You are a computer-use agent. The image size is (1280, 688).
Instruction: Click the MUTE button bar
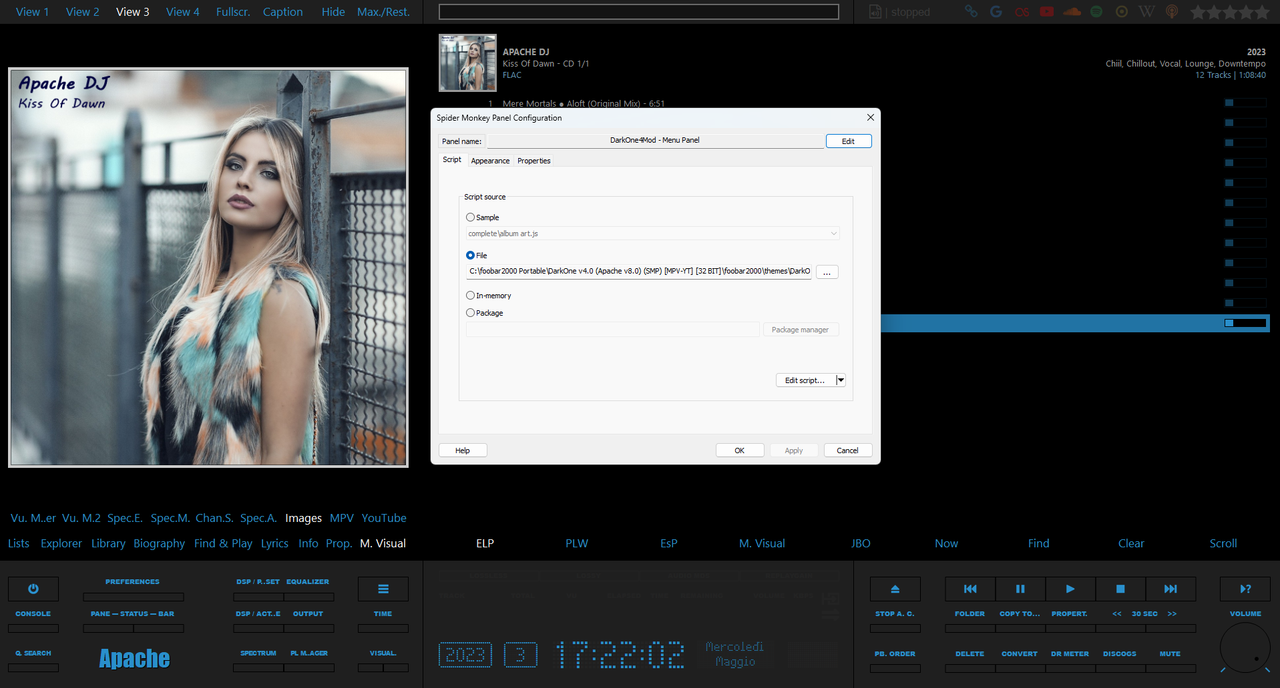click(x=1170, y=668)
